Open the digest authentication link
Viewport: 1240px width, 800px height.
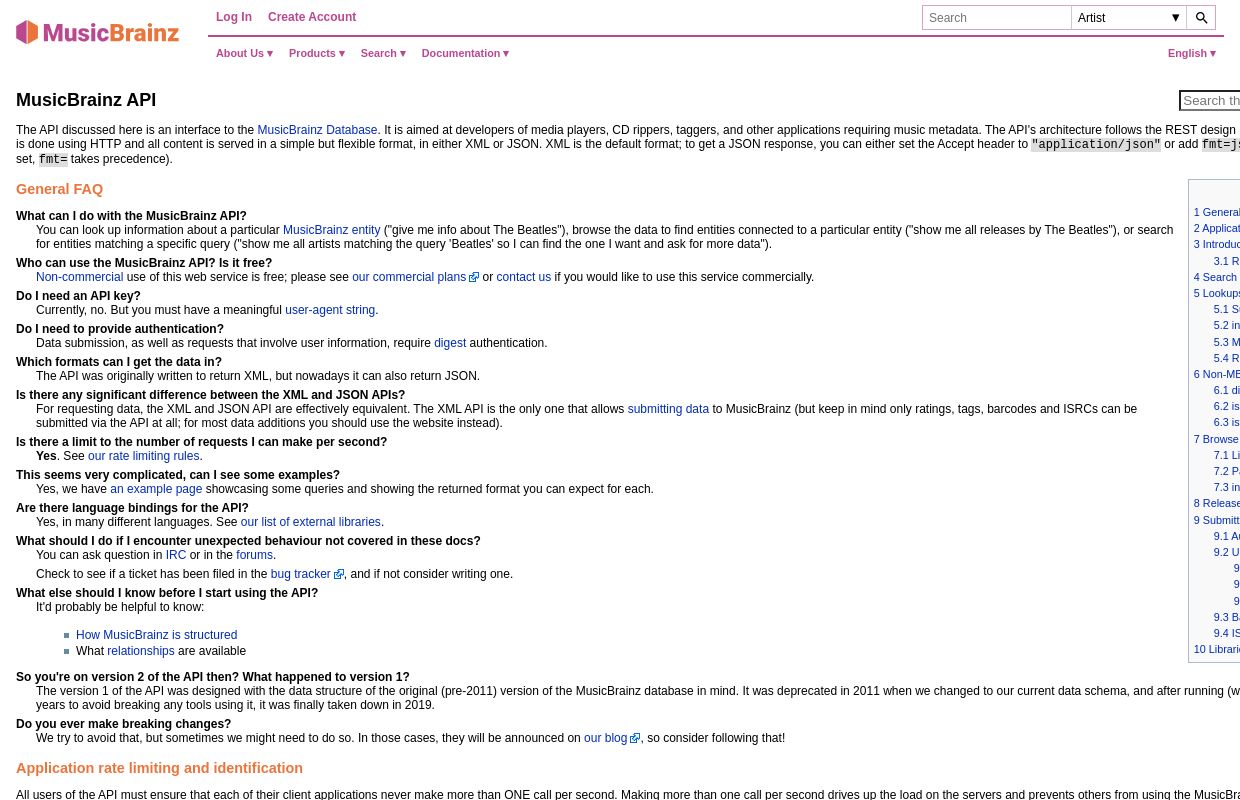point(450,343)
